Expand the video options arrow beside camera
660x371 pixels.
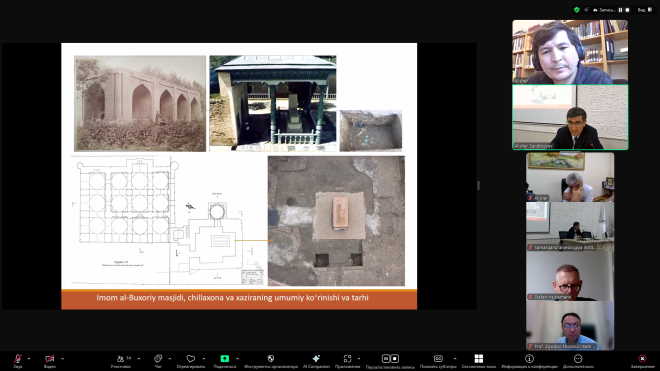(62, 359)
